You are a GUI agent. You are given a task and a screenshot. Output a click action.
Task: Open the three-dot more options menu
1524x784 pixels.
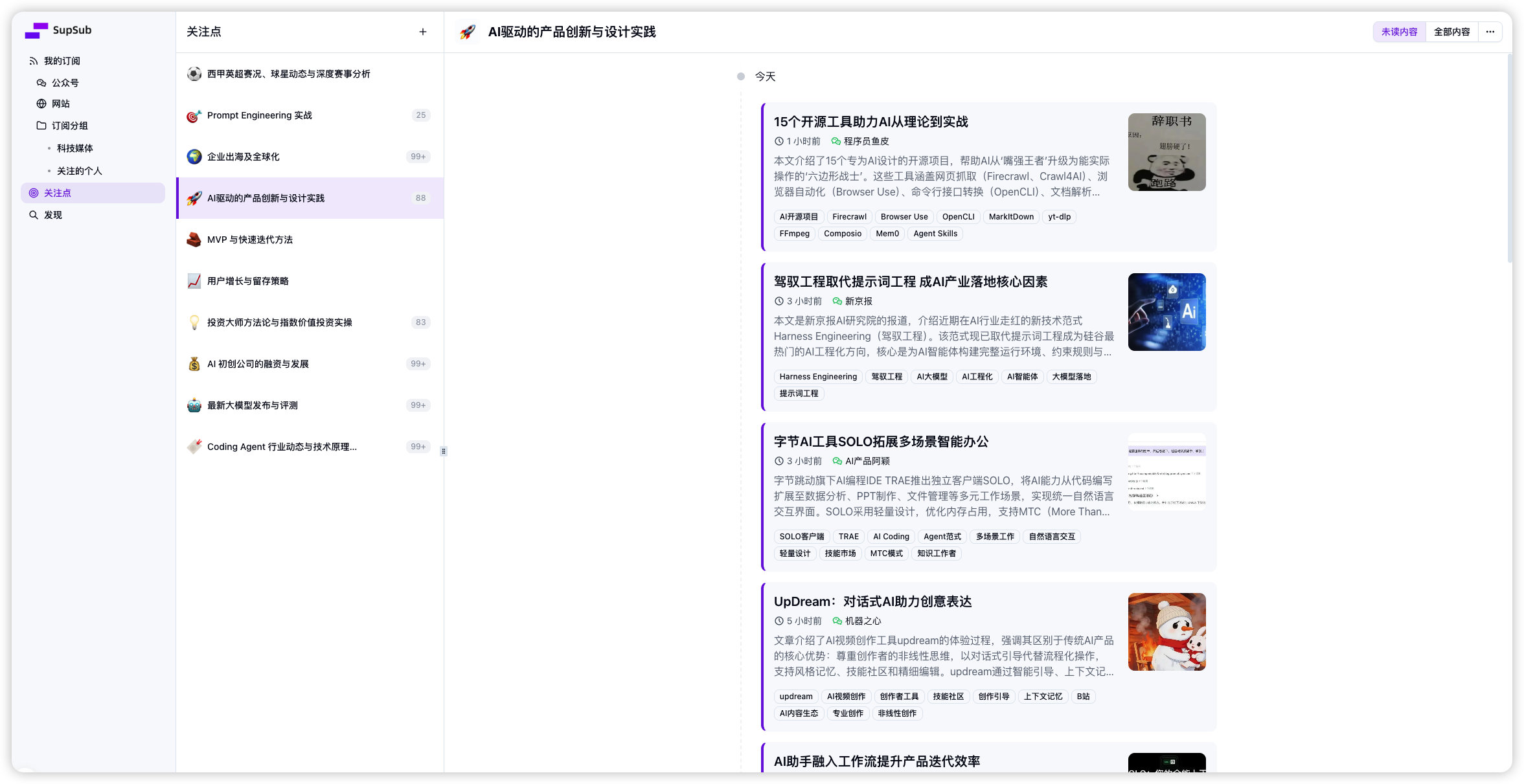1490,32
